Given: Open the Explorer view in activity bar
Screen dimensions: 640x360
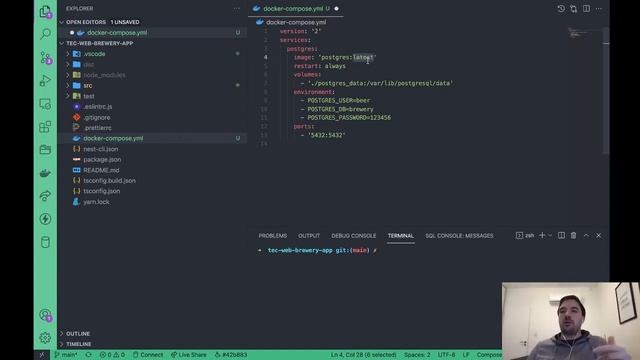Looking at the screenshot, I should click(x=45, y=11).
